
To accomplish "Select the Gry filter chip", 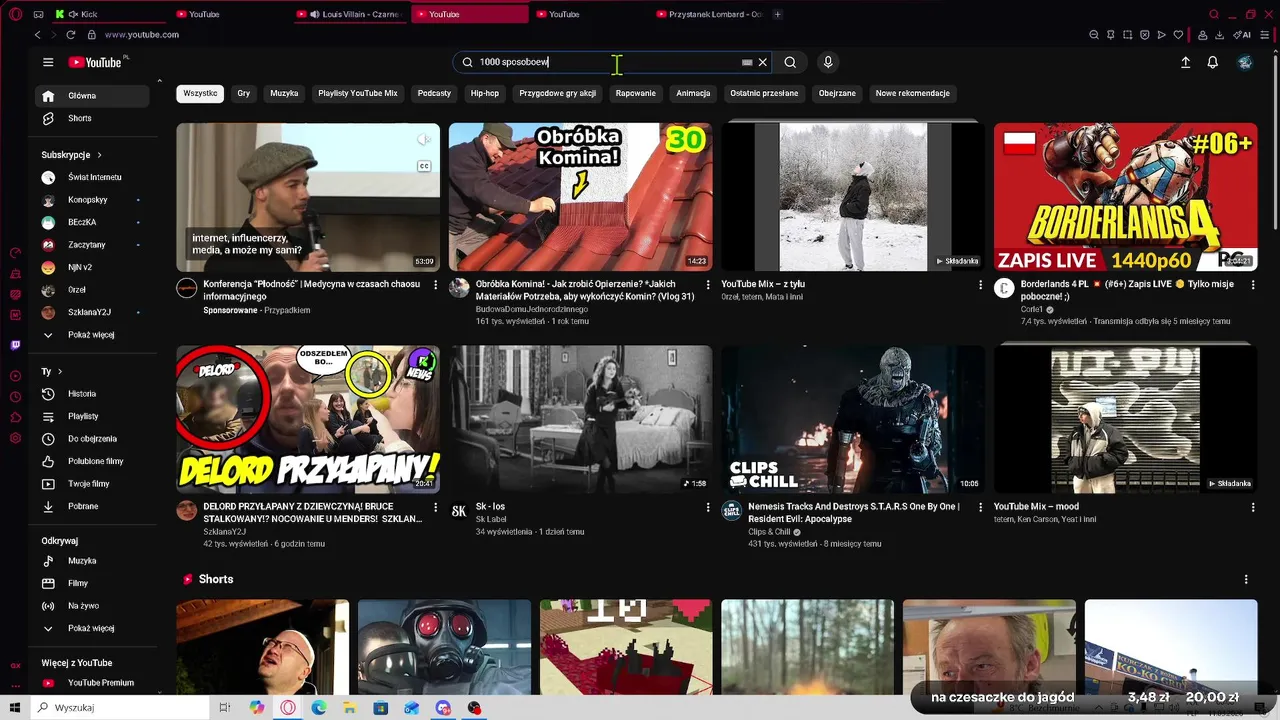I will click(x=243, y=93).
